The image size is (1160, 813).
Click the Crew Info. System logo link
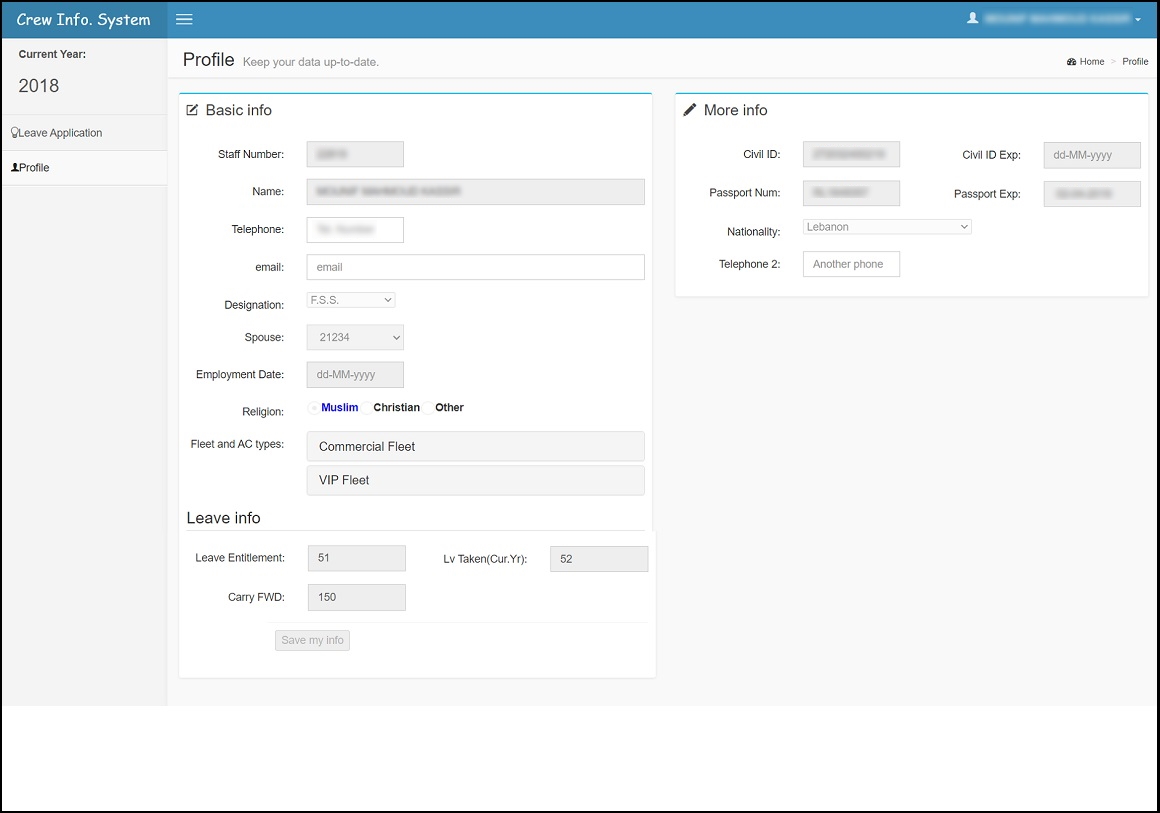84,20
